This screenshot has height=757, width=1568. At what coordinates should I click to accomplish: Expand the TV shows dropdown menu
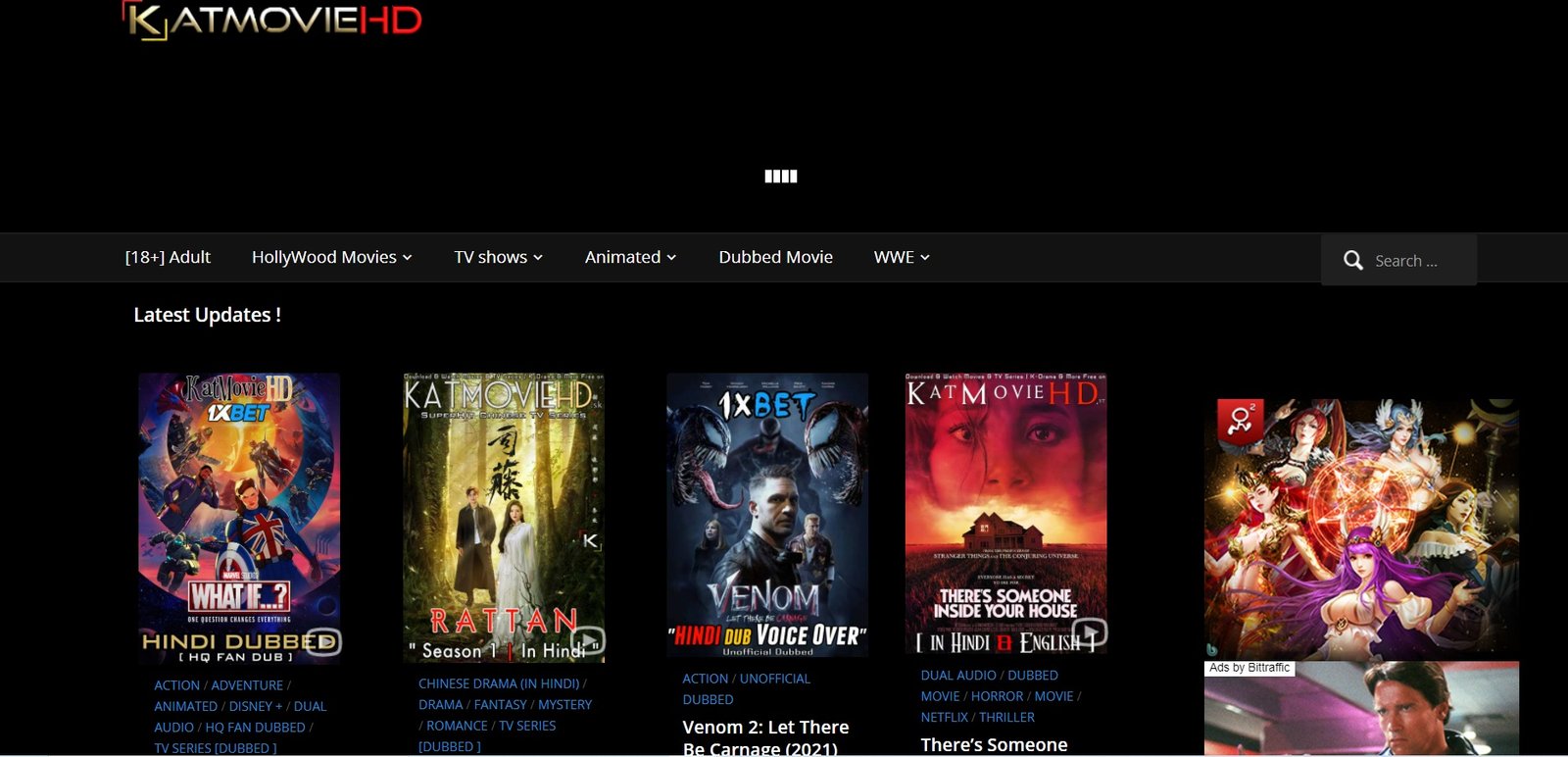point(498,257)
